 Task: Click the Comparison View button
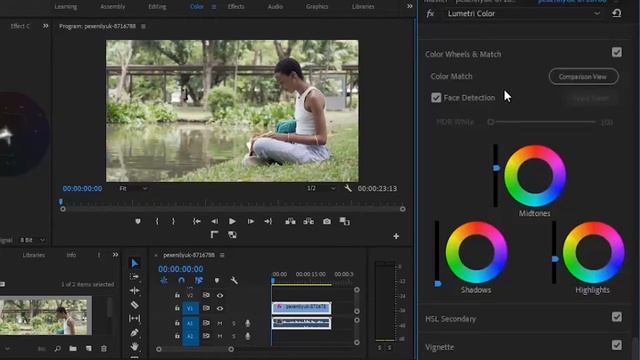tap(583, 76)
